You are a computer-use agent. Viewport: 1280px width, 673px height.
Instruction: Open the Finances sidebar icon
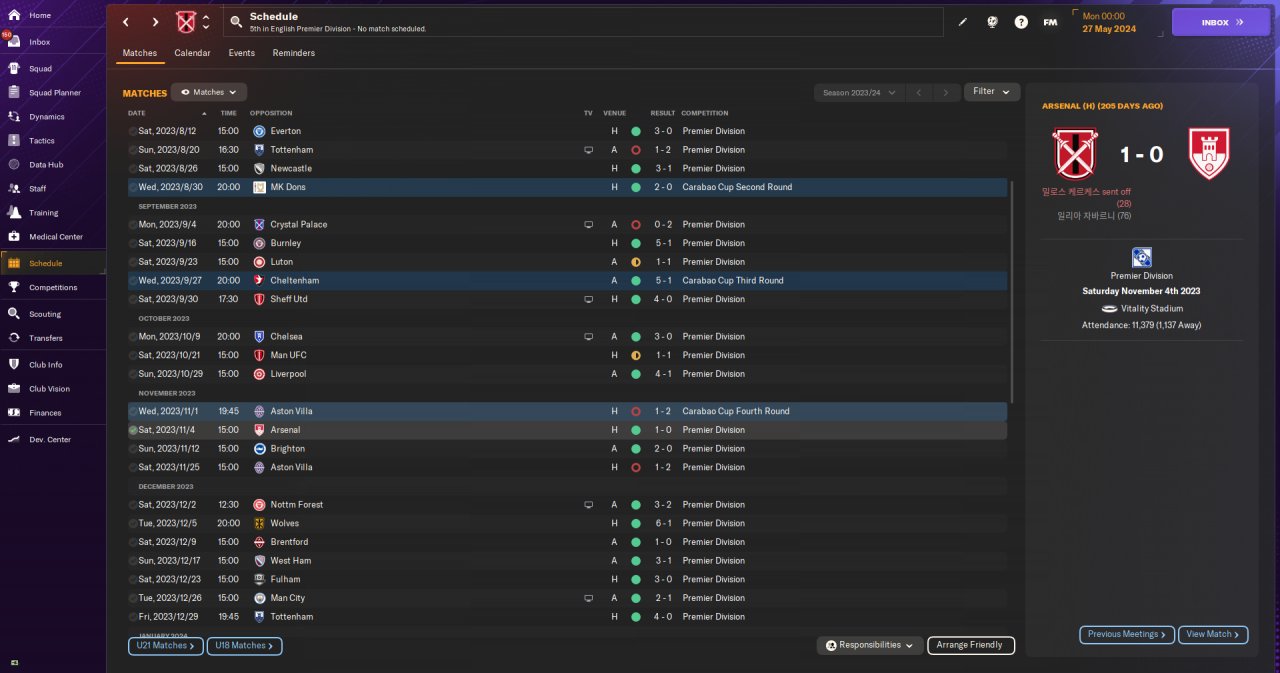coord(14,413)
